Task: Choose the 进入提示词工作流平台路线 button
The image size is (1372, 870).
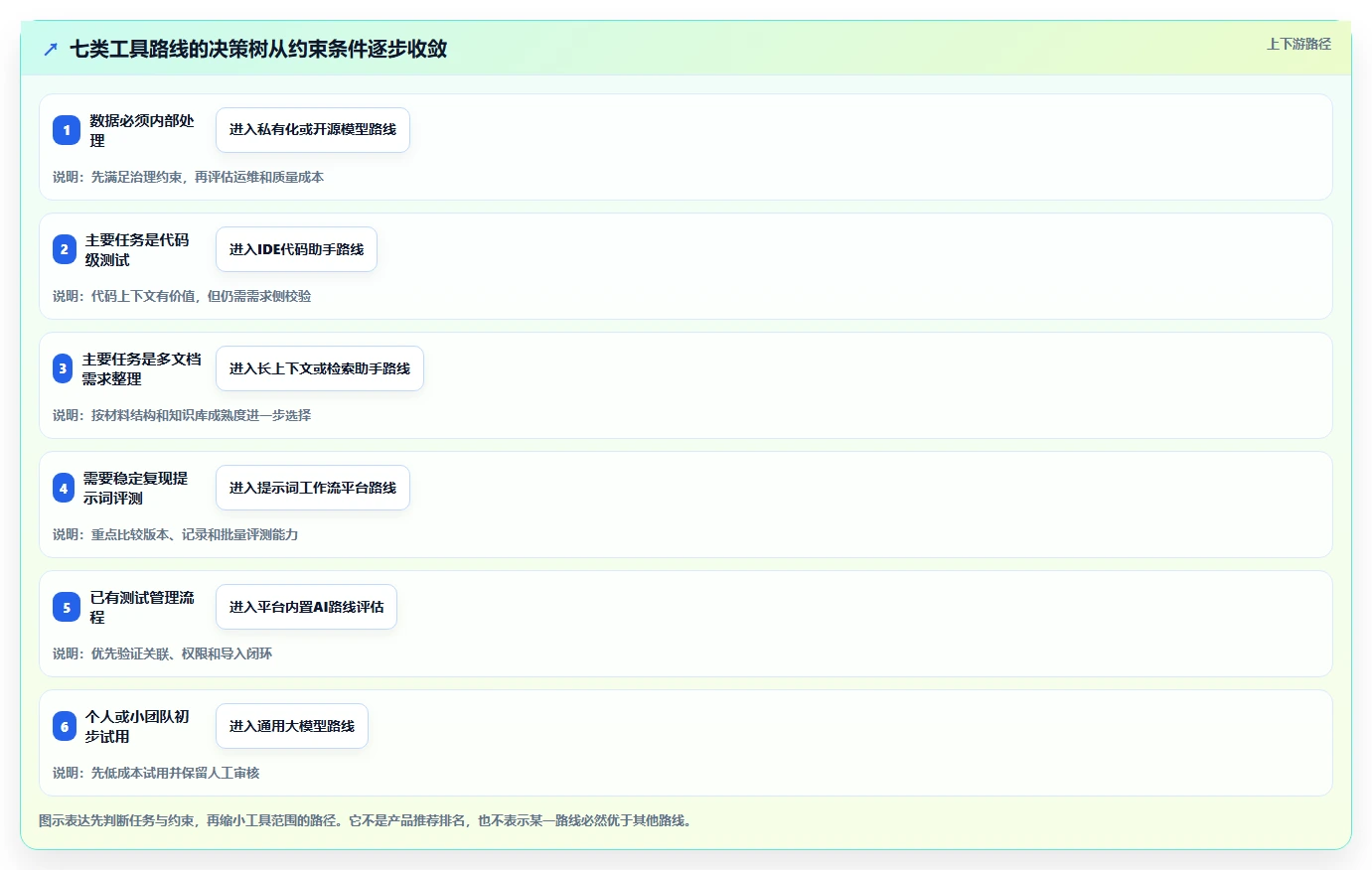Action: point(313,488)
